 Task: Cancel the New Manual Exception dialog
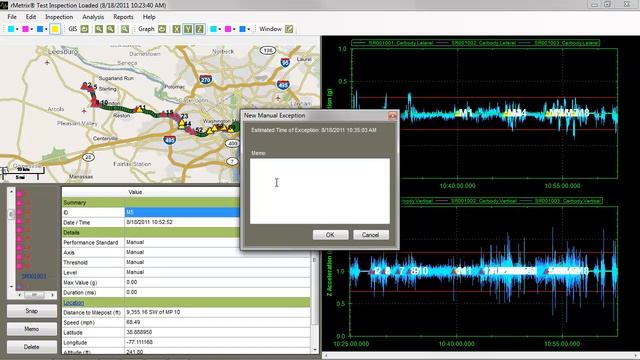click(x=370, y=235)
